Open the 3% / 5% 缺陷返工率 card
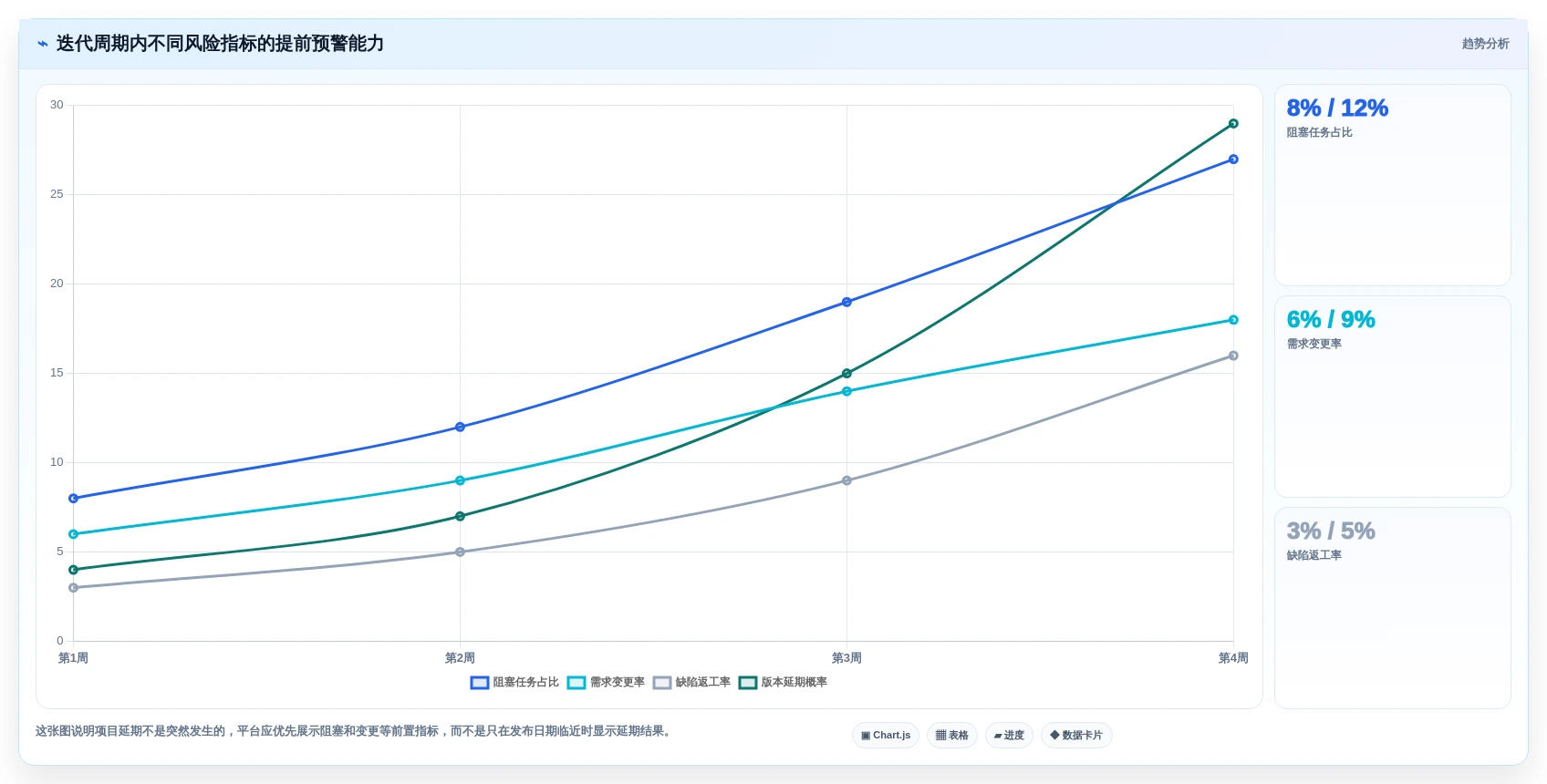The height and width of the screenshot is (784, 1547). (x=1393, y=608)
